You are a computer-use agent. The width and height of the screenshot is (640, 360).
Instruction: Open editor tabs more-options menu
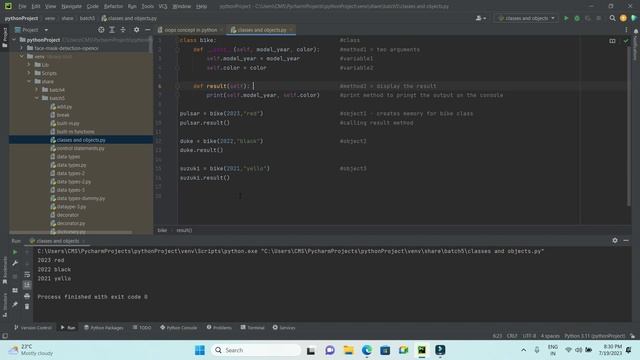click(626, 30)
